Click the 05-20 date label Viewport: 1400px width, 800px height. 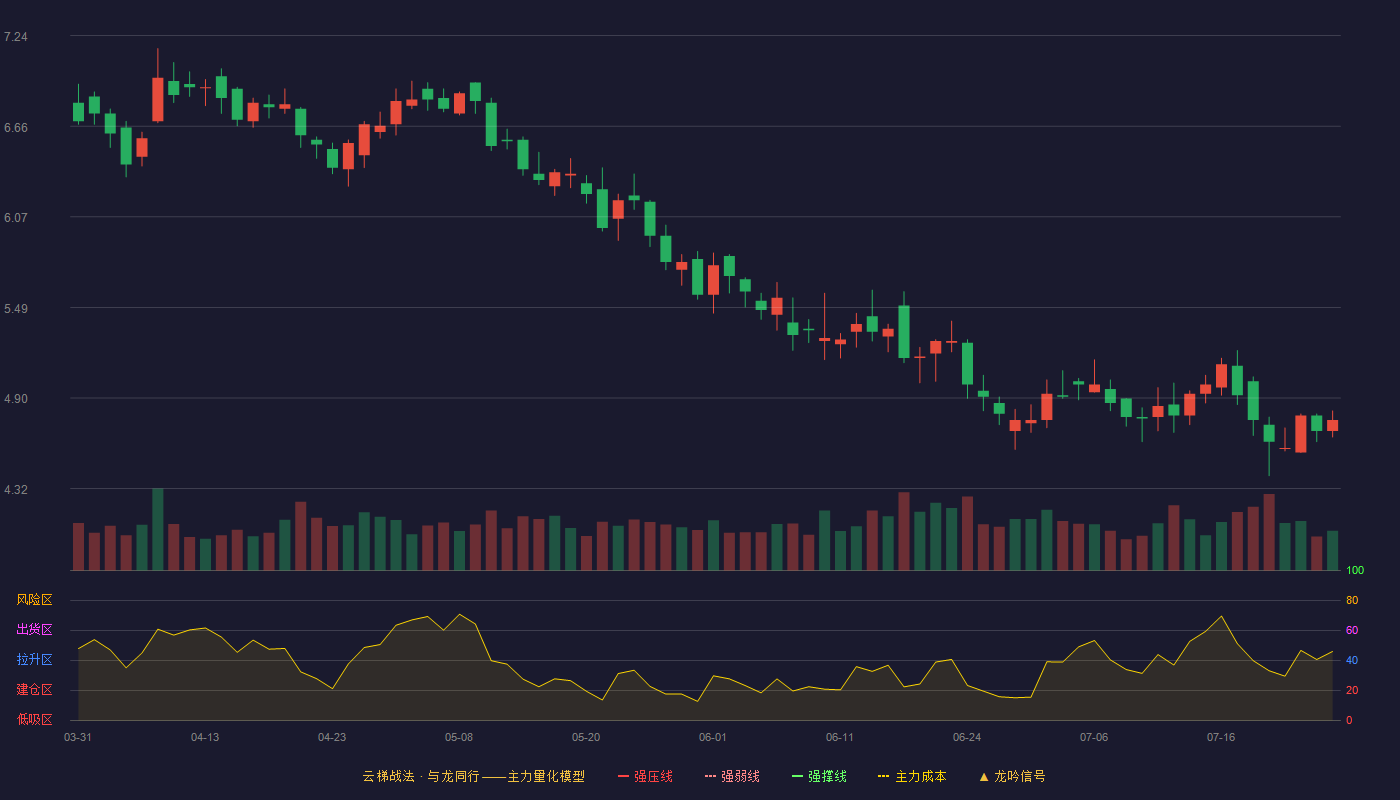586,737
